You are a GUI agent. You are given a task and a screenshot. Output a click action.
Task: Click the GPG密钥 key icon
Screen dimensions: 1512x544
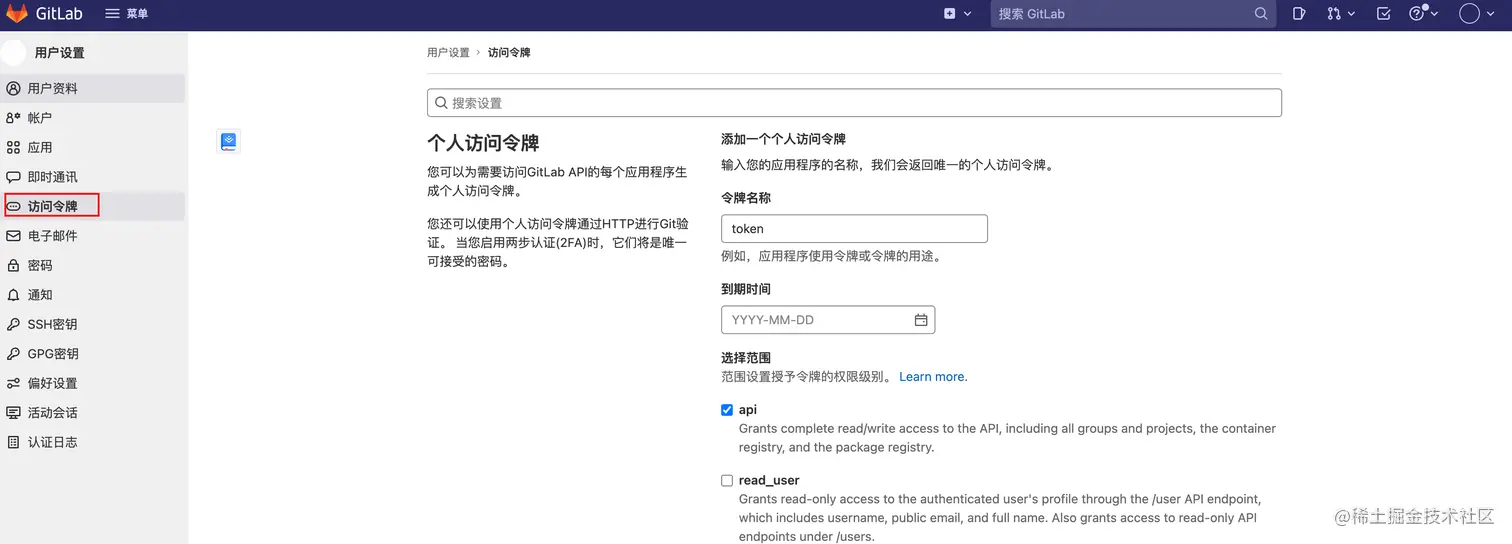coord(13,354)
